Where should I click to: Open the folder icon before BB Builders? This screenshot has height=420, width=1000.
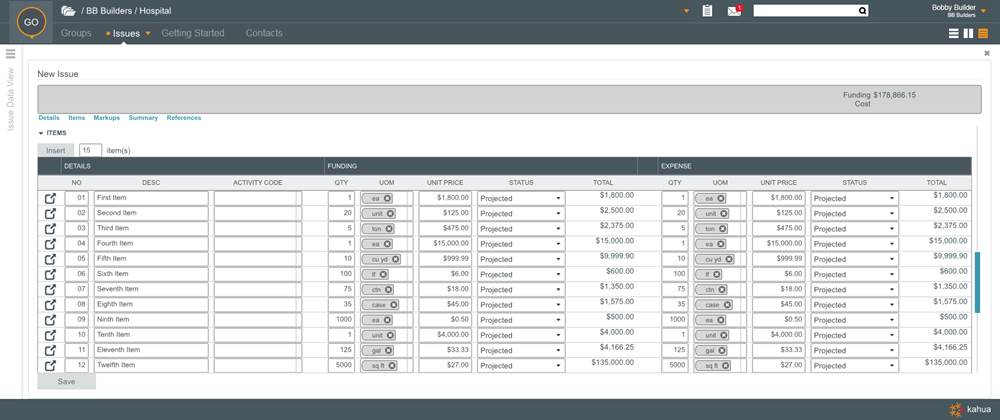(68, 11)
